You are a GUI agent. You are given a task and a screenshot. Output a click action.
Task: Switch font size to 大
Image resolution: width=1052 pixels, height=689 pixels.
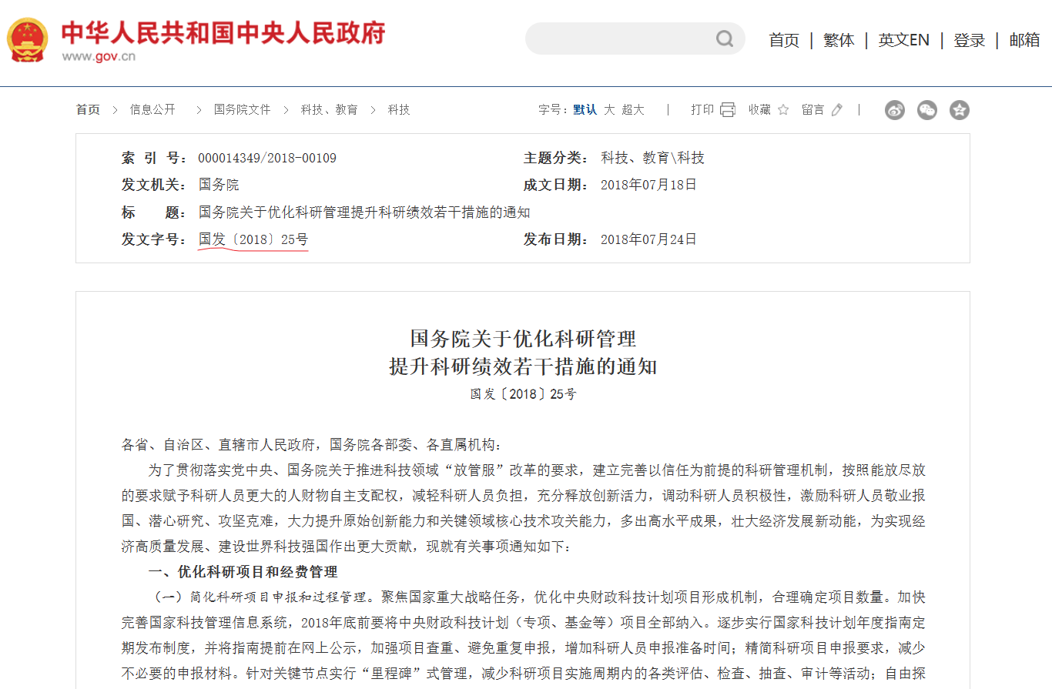(x=609, y=110)
